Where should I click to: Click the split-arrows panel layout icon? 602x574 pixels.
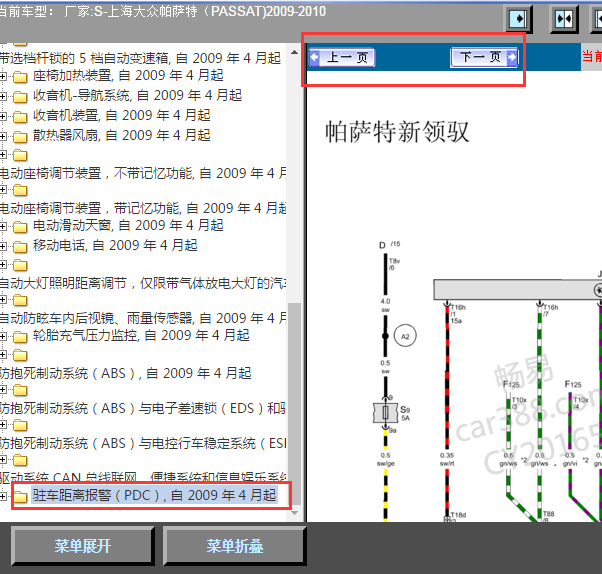coord(564,18)
